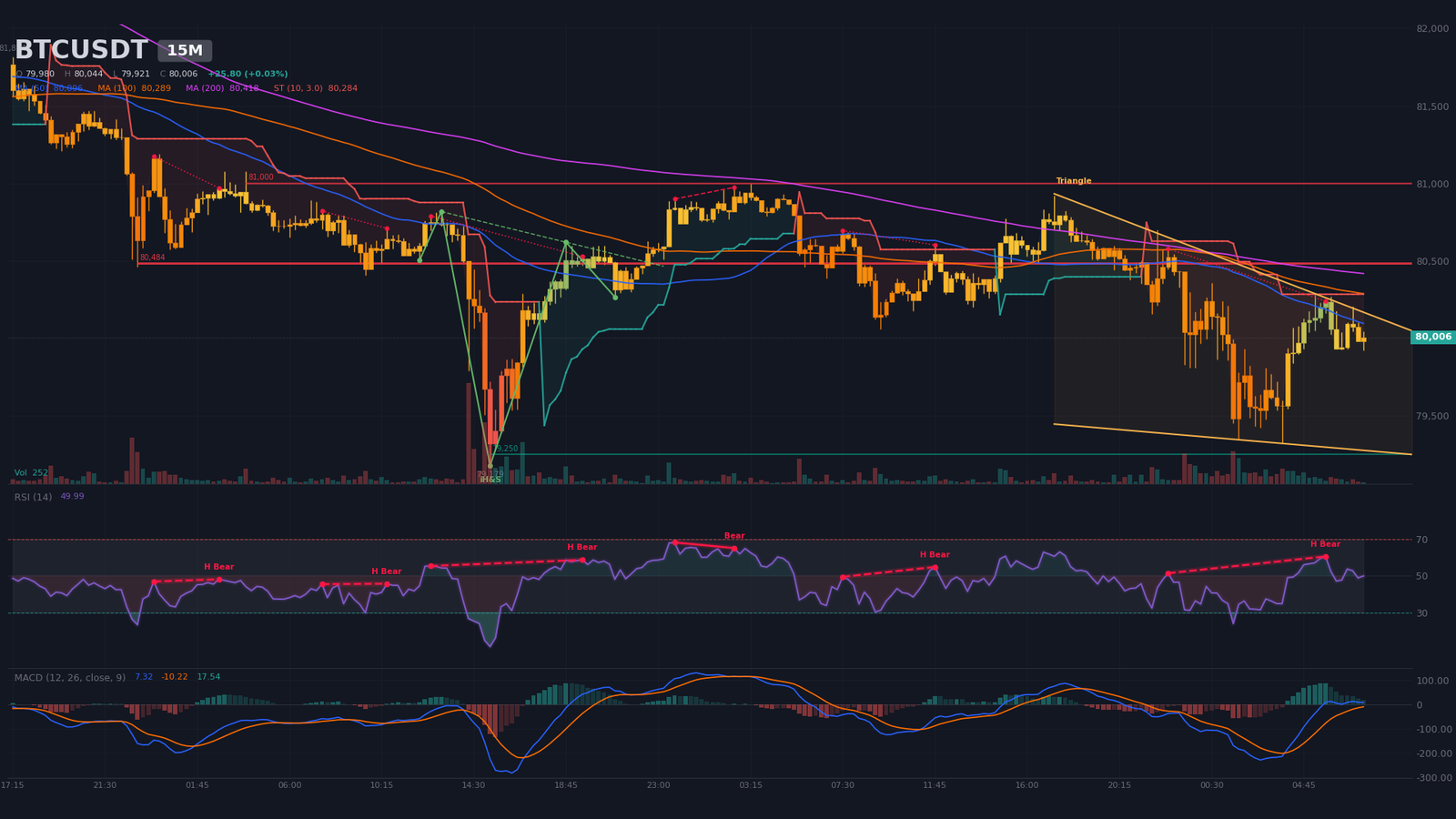1456x819 pixels.
Task: Click the current price tag 80,006
Action: [x=1433, y=337]
